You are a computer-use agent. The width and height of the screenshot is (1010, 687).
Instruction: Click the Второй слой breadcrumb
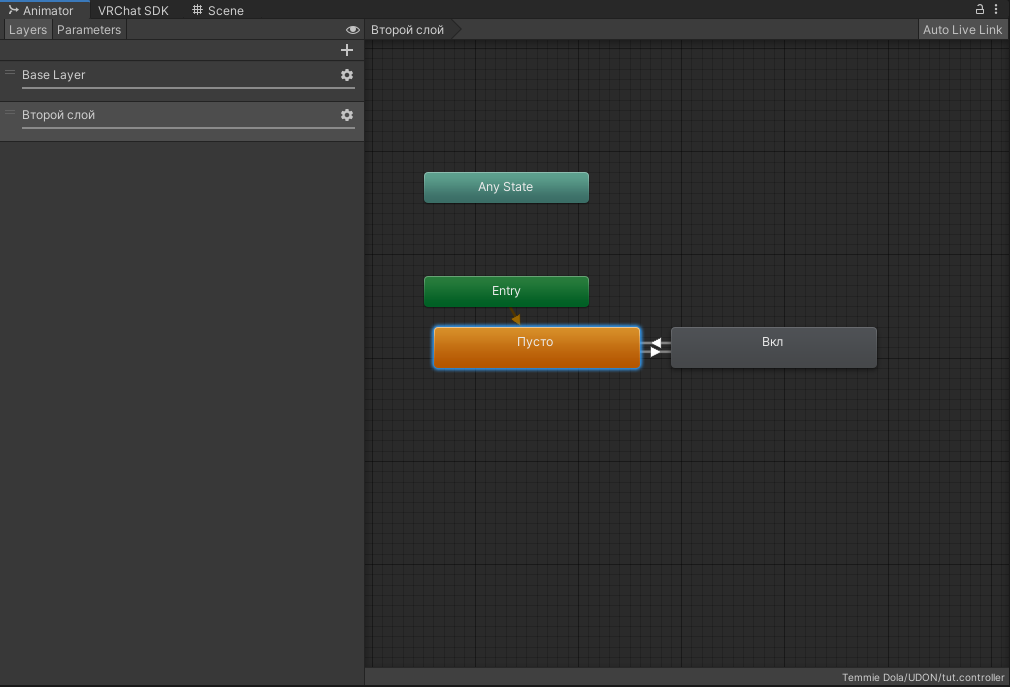pyautogui.click(x=407, y=30)
